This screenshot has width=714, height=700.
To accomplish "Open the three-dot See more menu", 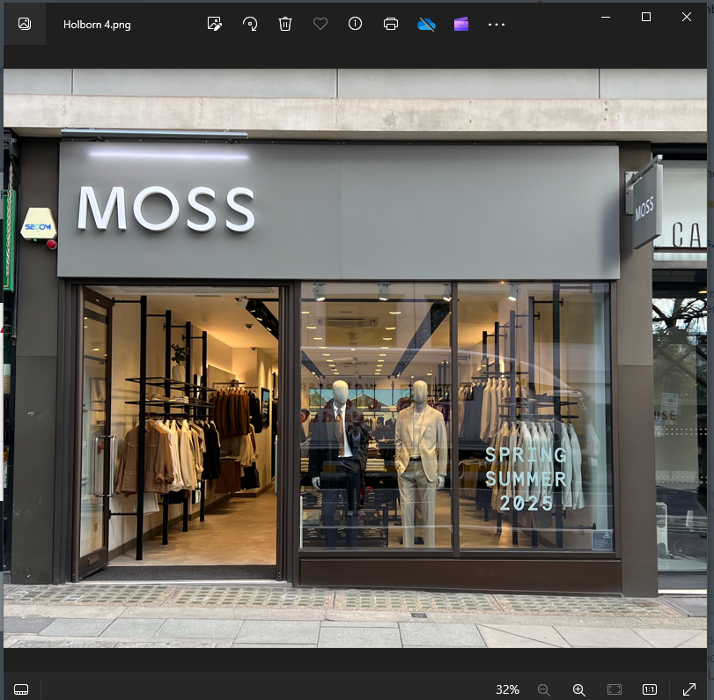I will (496, 24).
